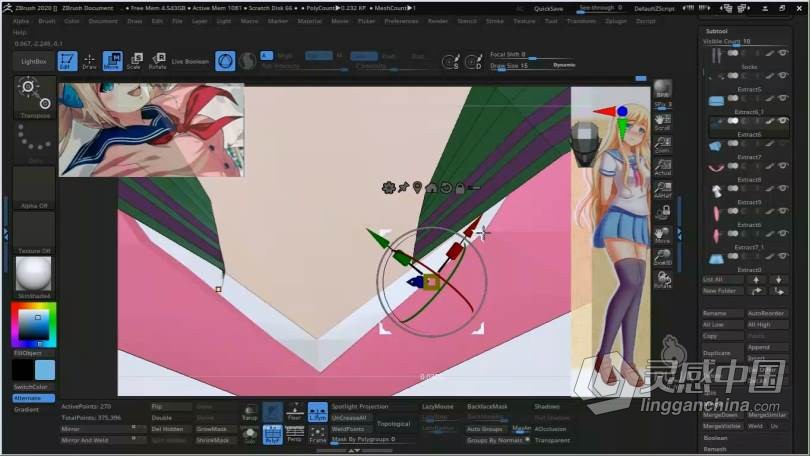The height and width of the screenshot is (456, 810).
Task: Toggle the Floor grid button
Action: pos(294,412)
